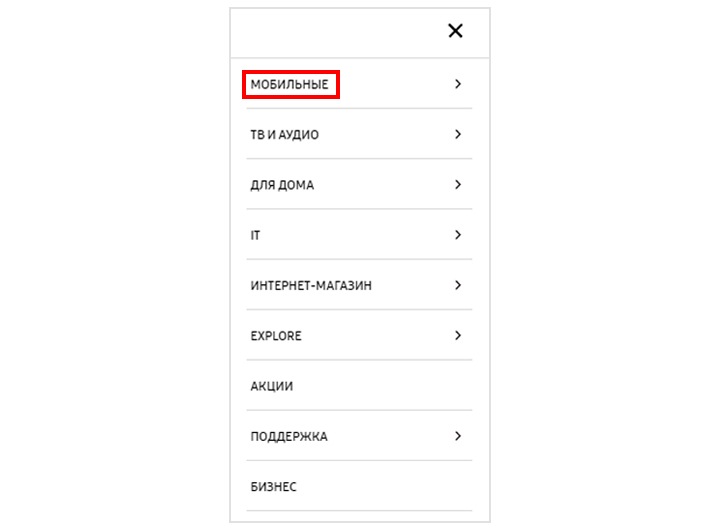Image resolution: width=720 pixels, height=530 pixels.
Task: Click the empty space right of Акции
Action: pyautogui.click(x=382, y=386)
